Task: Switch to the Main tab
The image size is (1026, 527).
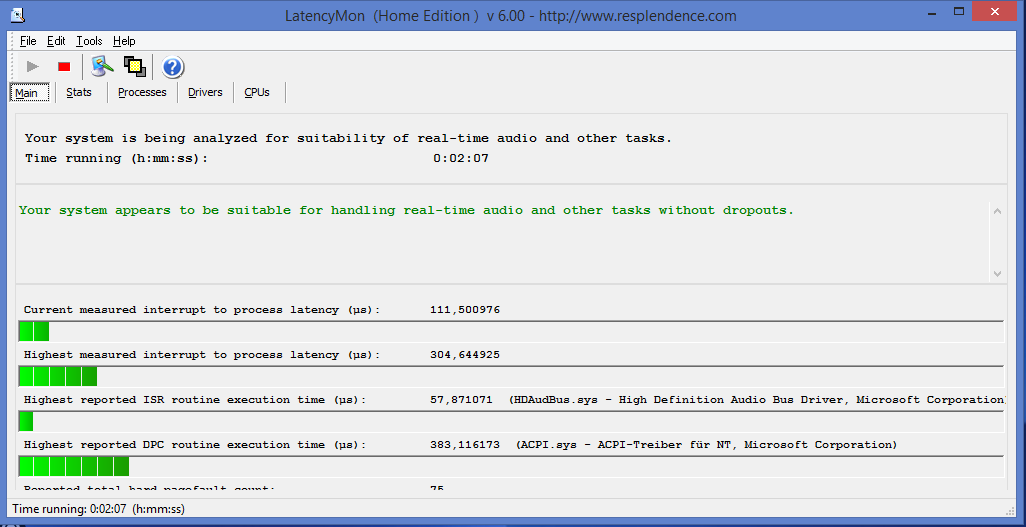Action: [x=29, y=93]
